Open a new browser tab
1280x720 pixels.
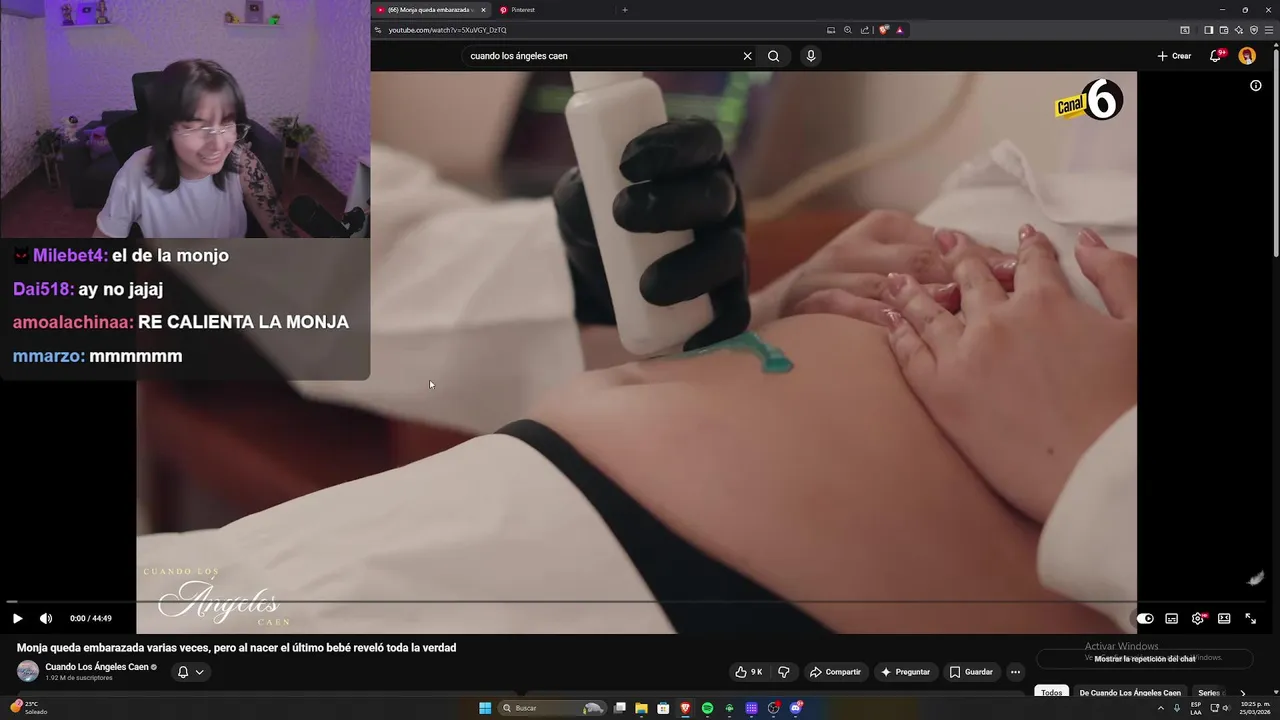point(625,10)
